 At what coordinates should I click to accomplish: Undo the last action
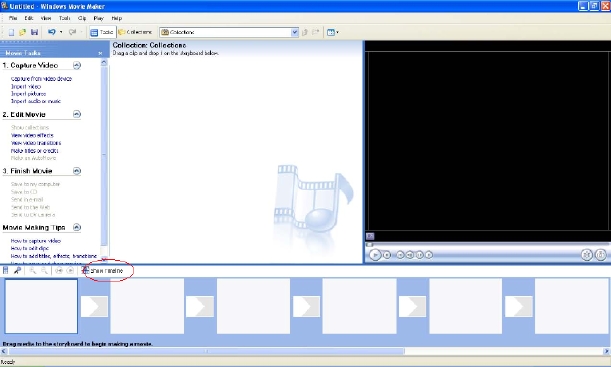pos(51,32)
